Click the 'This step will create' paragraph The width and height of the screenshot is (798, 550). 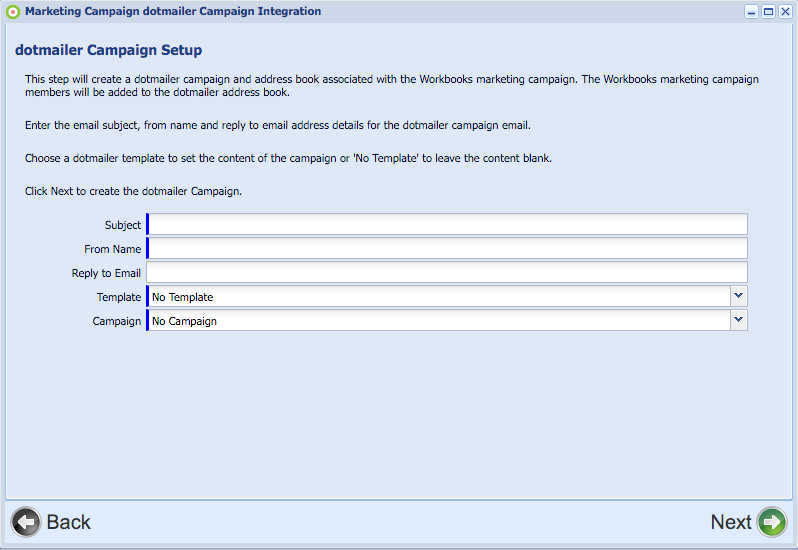(x=392, y=85)
